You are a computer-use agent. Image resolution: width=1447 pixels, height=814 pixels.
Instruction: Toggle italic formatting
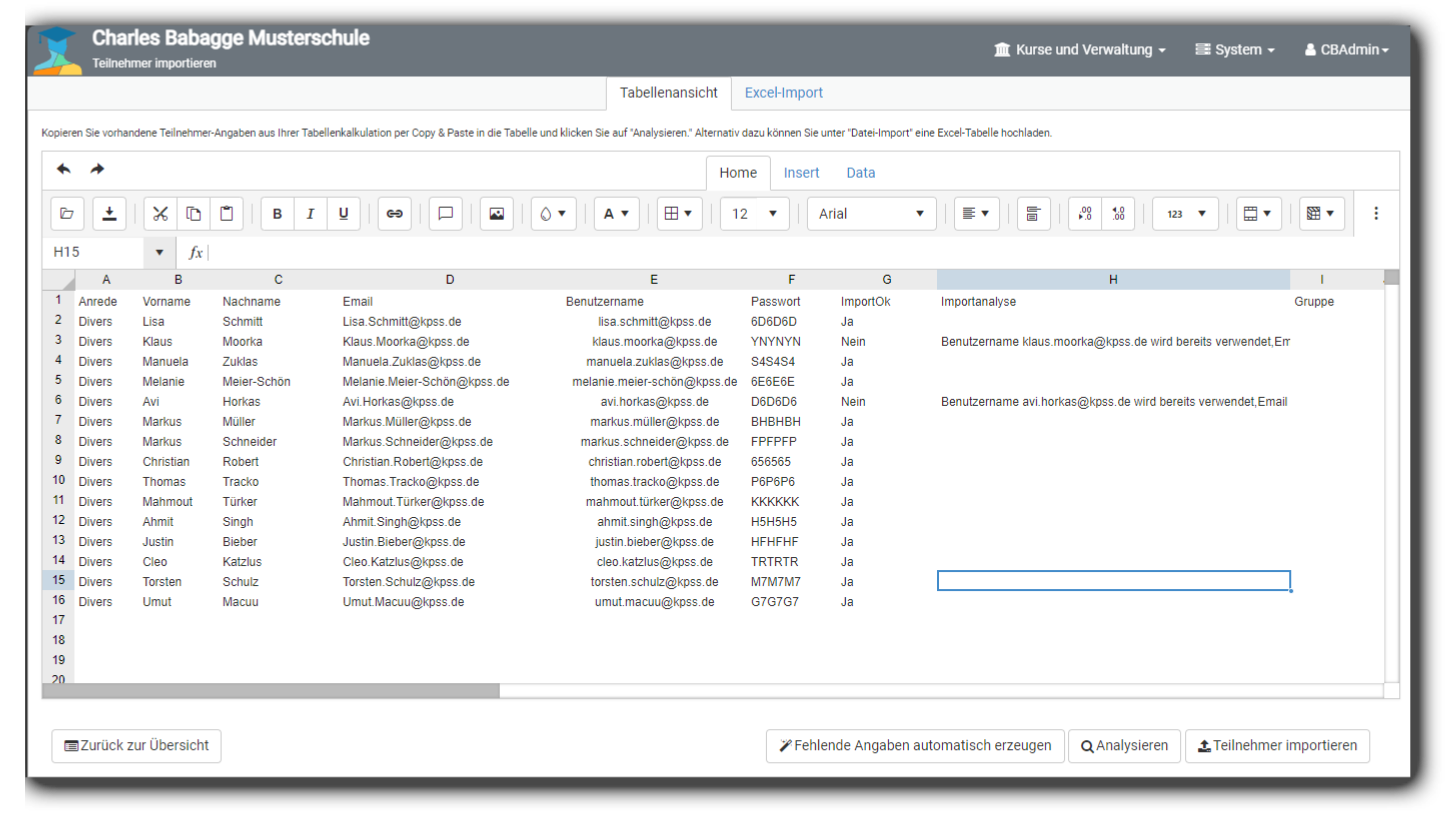click(311, 213)
